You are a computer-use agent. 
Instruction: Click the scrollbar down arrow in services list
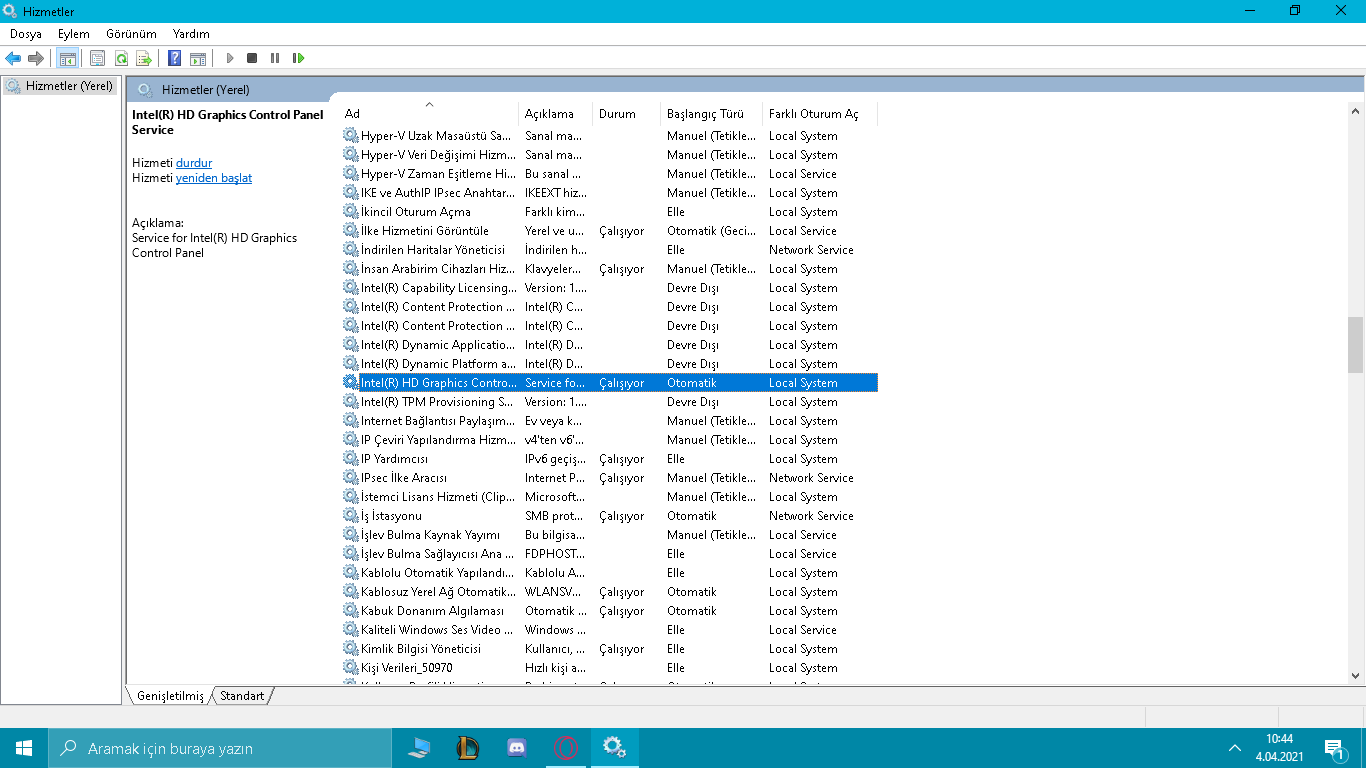(x=1356, y=676)
